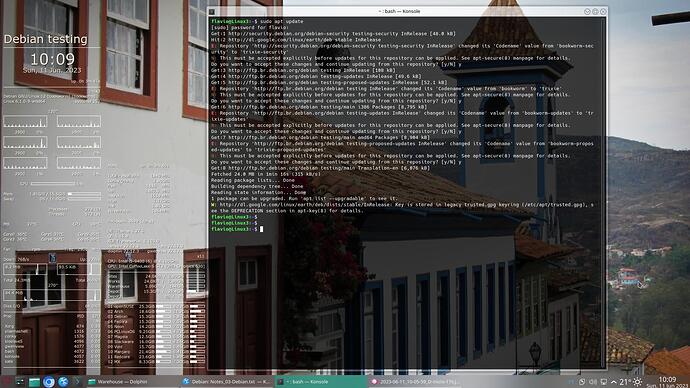
Task: Open the system settings taskbar shortcut
Action: click(x=20, y=382)
